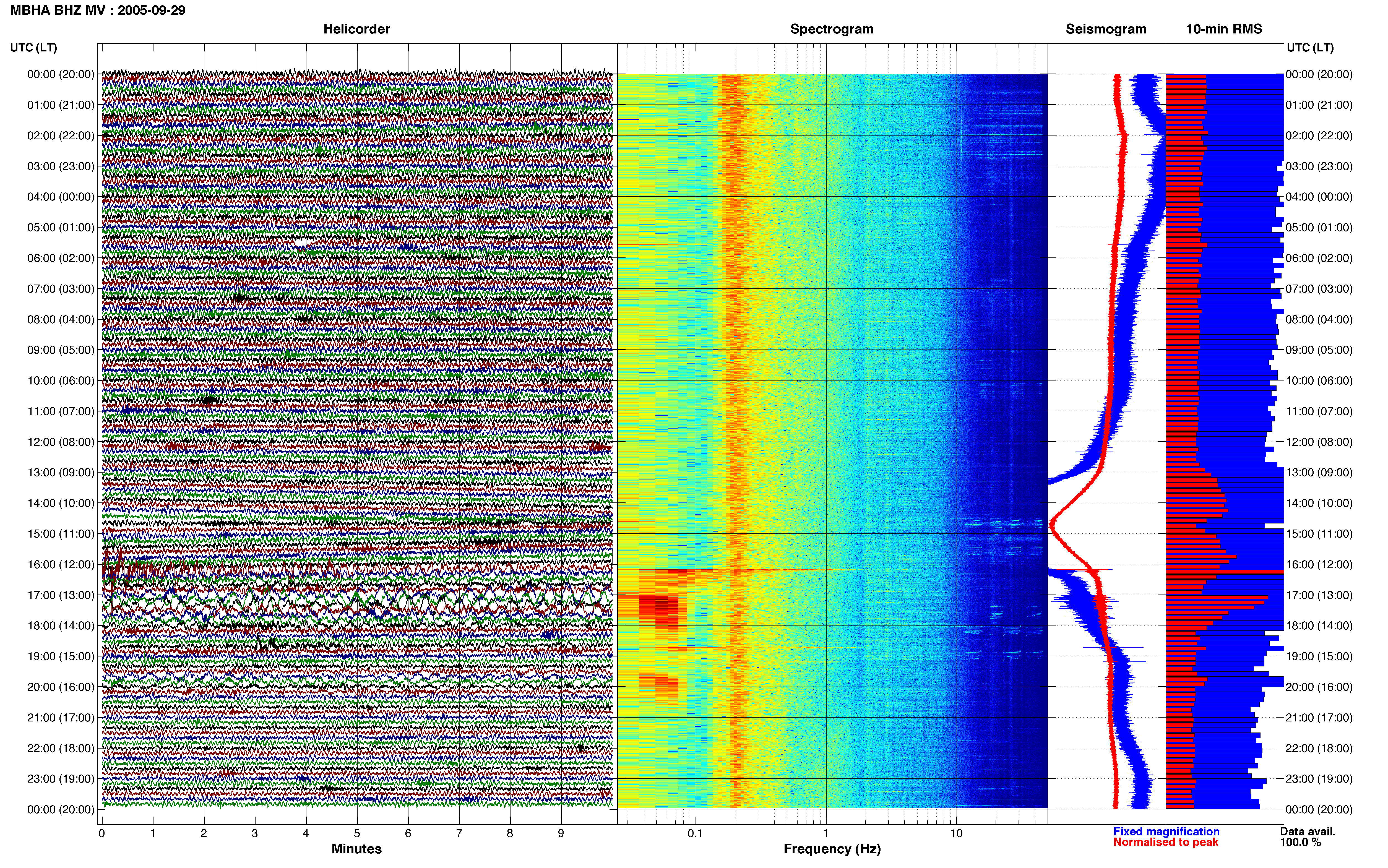Click the 10 Hz frequency tick label
The height and width of the screenshot is (868, 1388).
[x=956, y=833]
